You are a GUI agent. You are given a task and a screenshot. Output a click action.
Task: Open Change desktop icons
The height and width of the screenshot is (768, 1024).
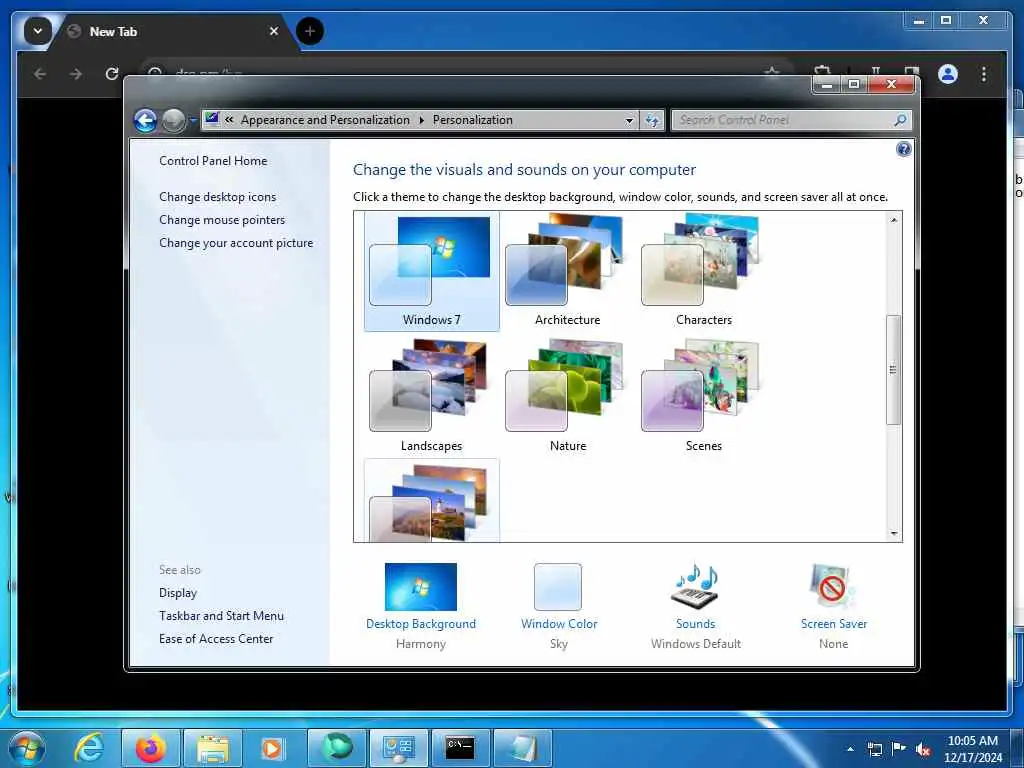point(217,197)
